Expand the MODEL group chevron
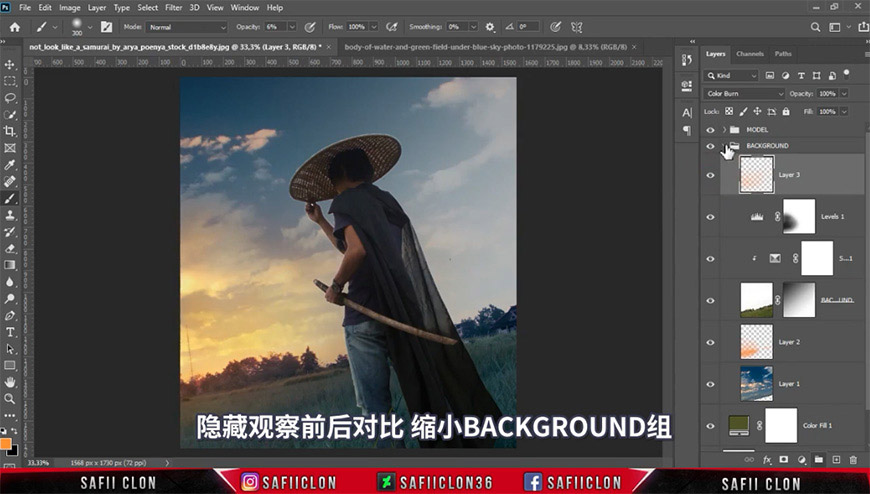This screenshot has height=494, width=870. (724, 130)
